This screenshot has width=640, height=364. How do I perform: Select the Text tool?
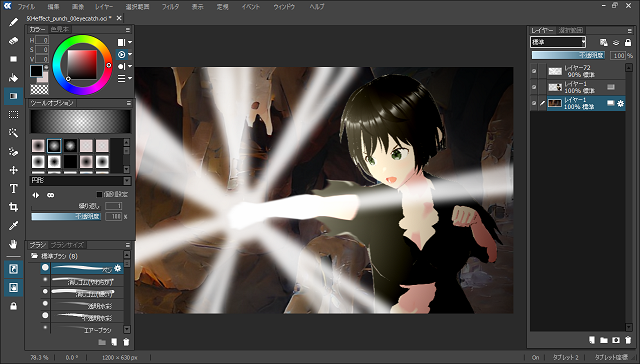(13, 189)
